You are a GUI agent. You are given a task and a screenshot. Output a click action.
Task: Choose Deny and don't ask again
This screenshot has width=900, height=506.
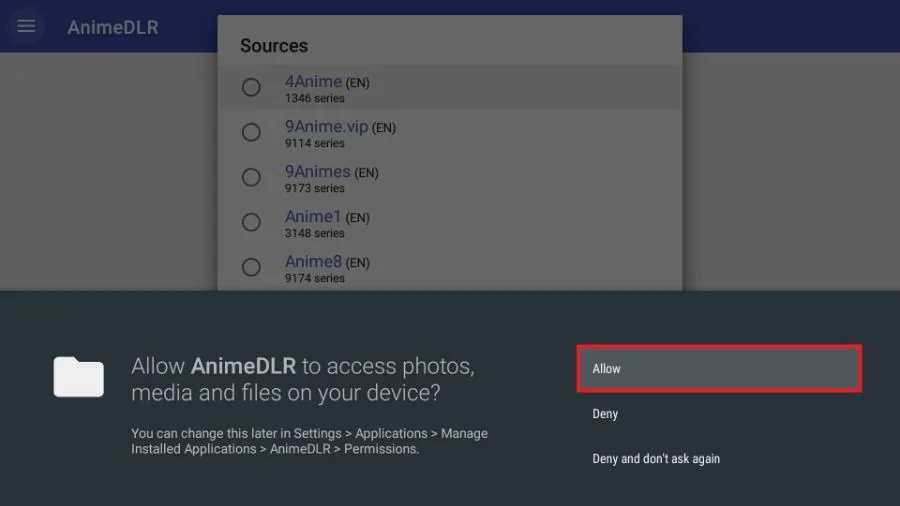coord(656,459)
